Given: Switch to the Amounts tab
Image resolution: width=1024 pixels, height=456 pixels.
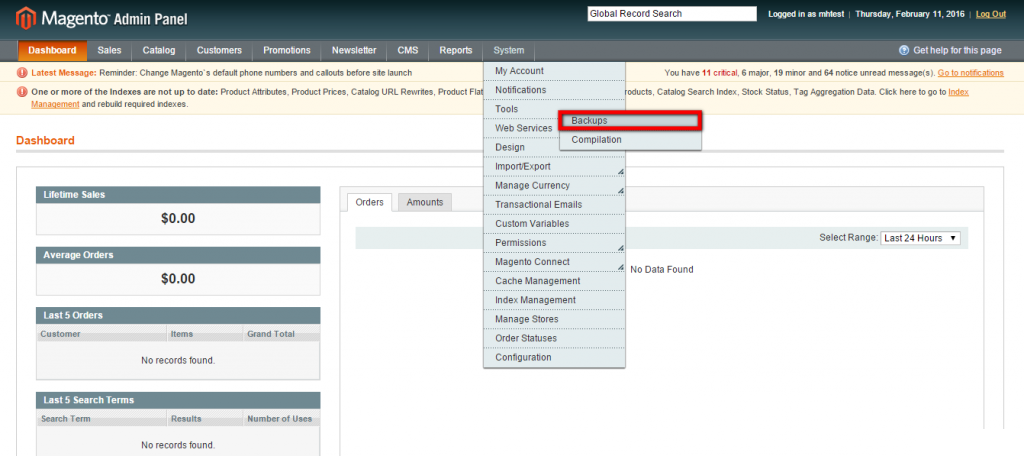Looking at the screenshot, I should coord(424,203).
